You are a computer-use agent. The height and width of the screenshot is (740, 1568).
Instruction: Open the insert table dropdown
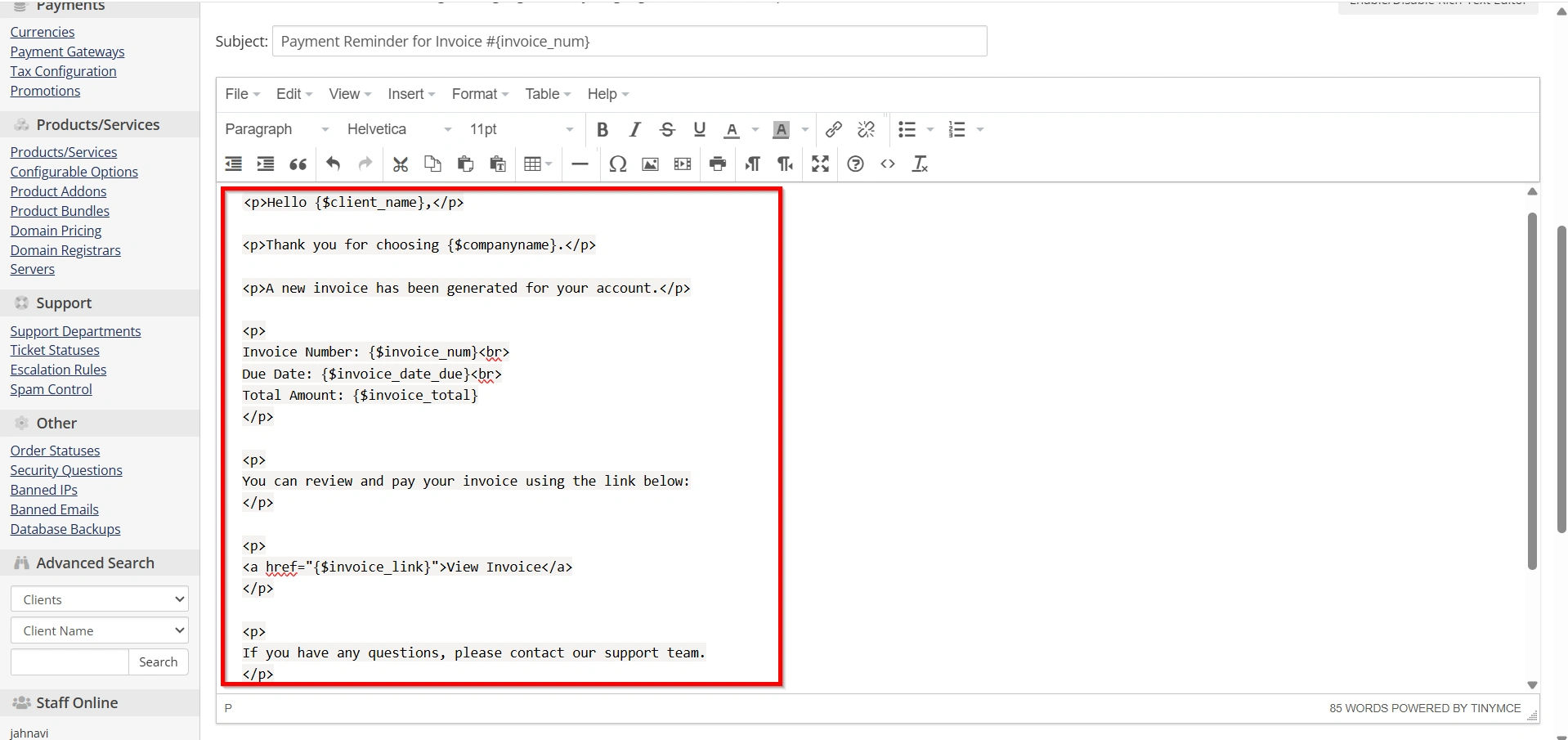pos(538,164)
